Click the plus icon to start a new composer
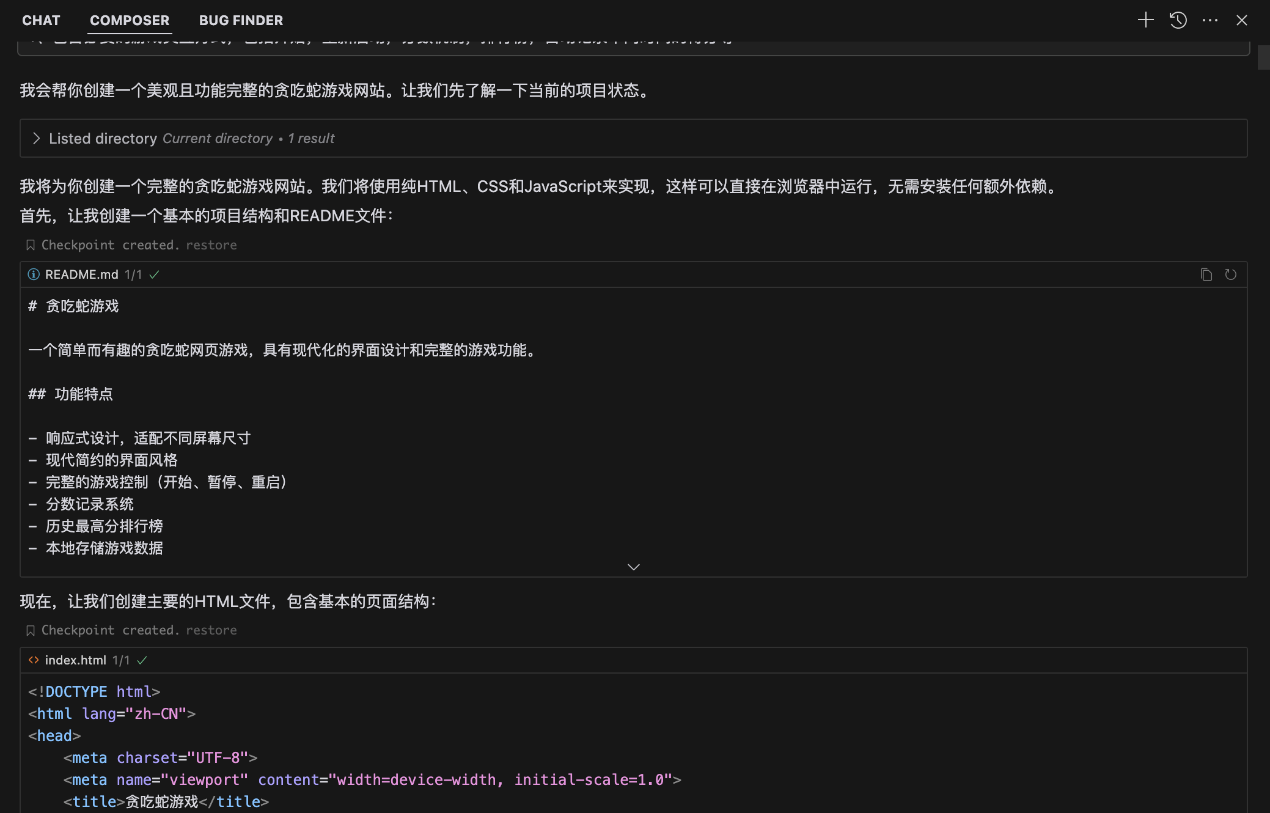The height and width of the screenshot is (813, 1270). [1146, 20]
